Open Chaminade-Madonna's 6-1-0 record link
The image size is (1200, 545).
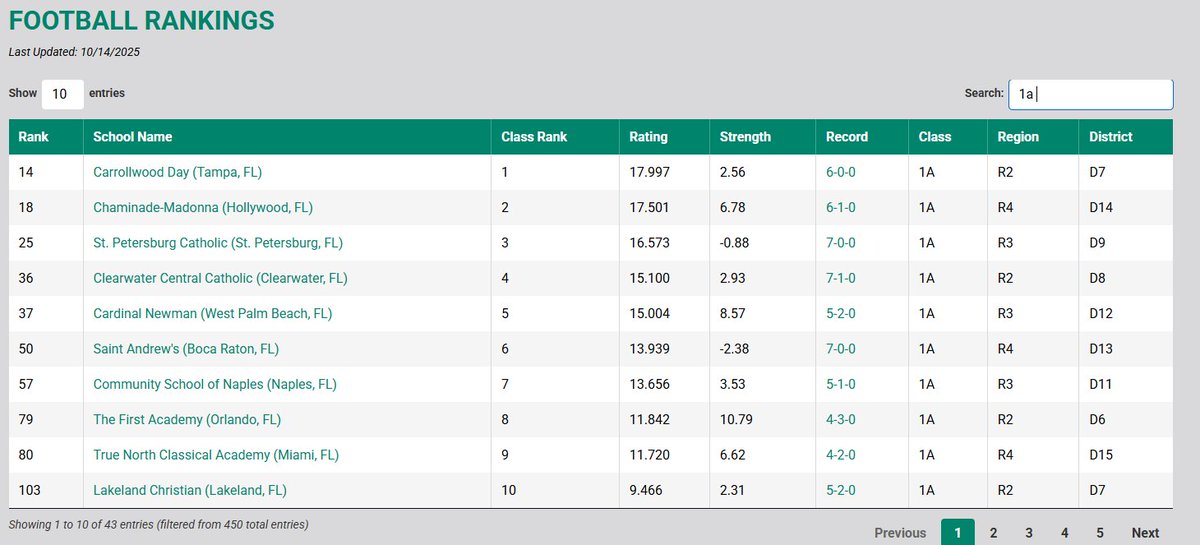(841, 208)
